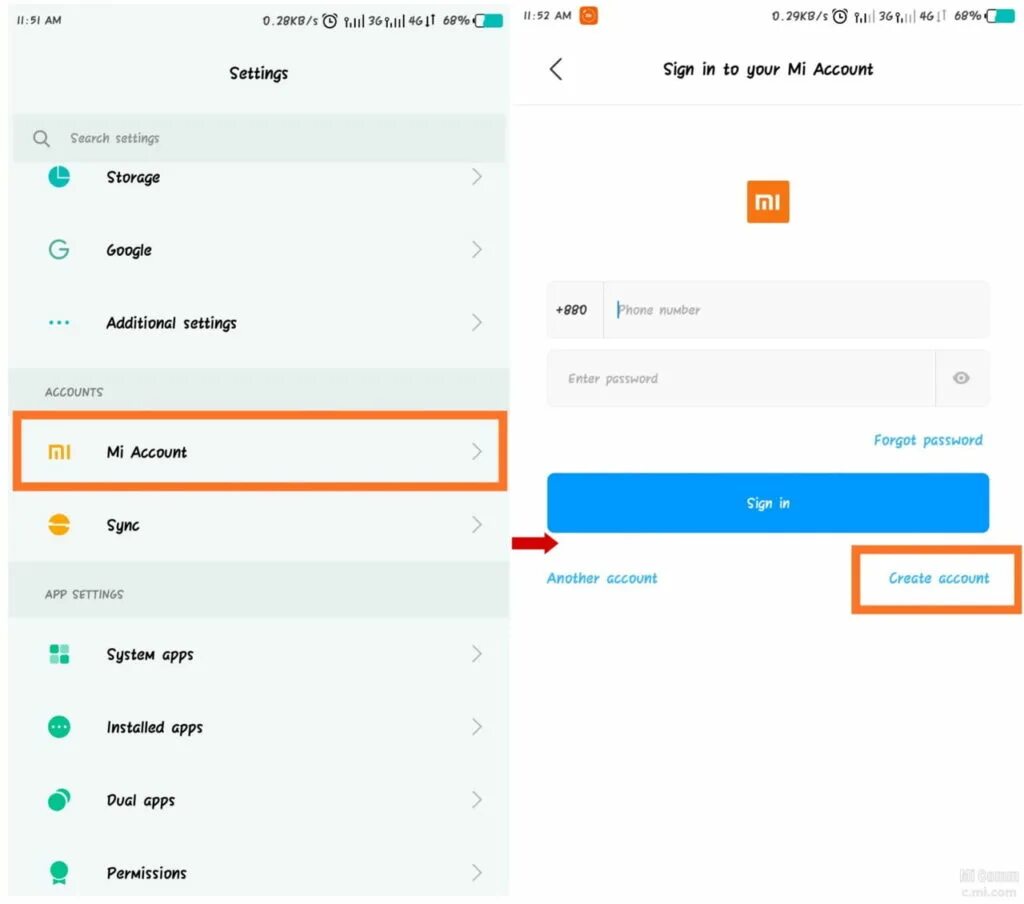The width and height of the screenshot is (1024, 904).
Task: Open the Dual apps entry
Action: point(259,800)
